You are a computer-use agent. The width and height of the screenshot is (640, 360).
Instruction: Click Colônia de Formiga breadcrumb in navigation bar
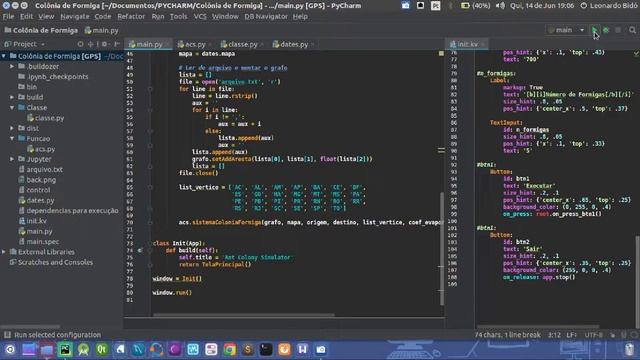tap(41, 30)
